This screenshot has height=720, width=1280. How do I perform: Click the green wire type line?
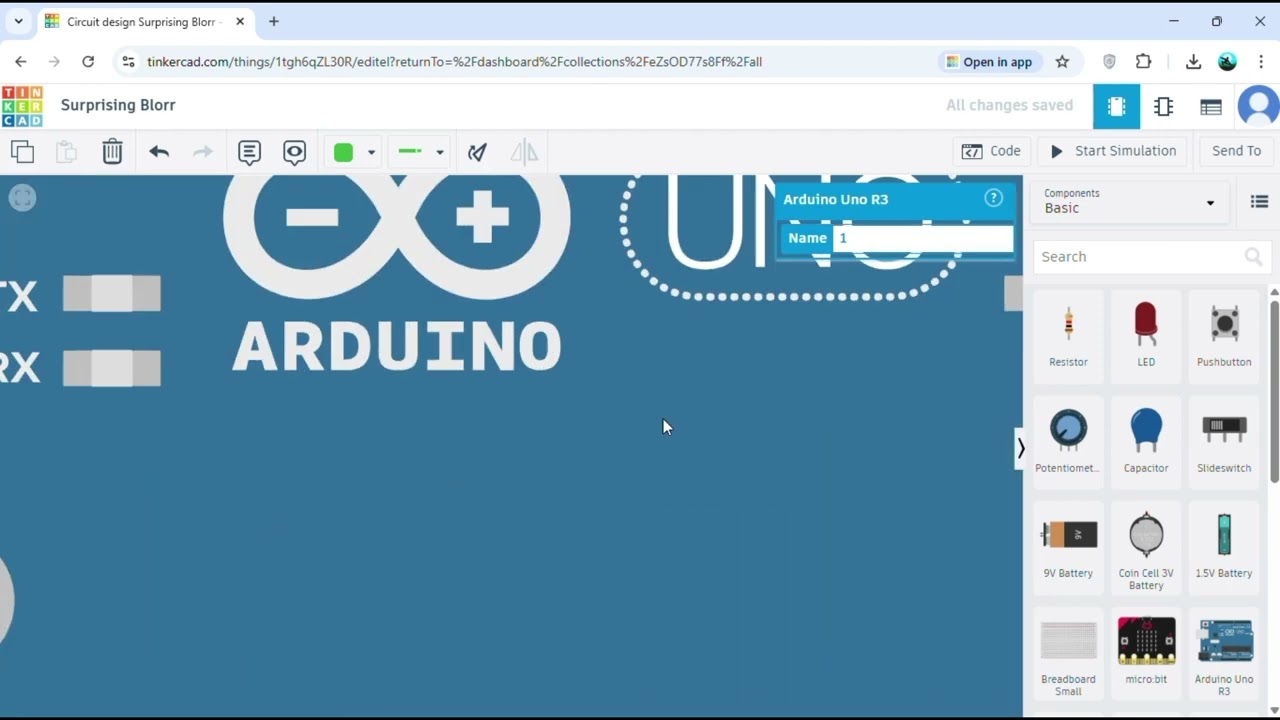(410, 152)
